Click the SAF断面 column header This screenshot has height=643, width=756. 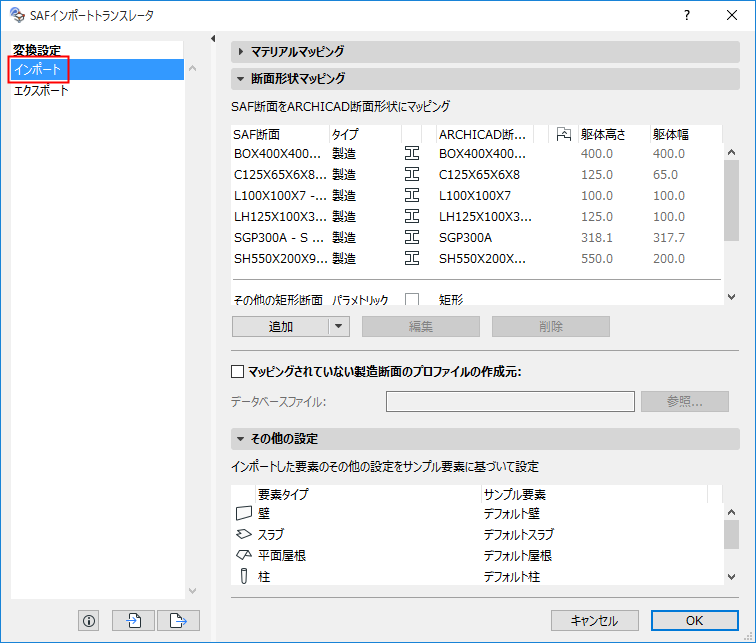point(280,134)
